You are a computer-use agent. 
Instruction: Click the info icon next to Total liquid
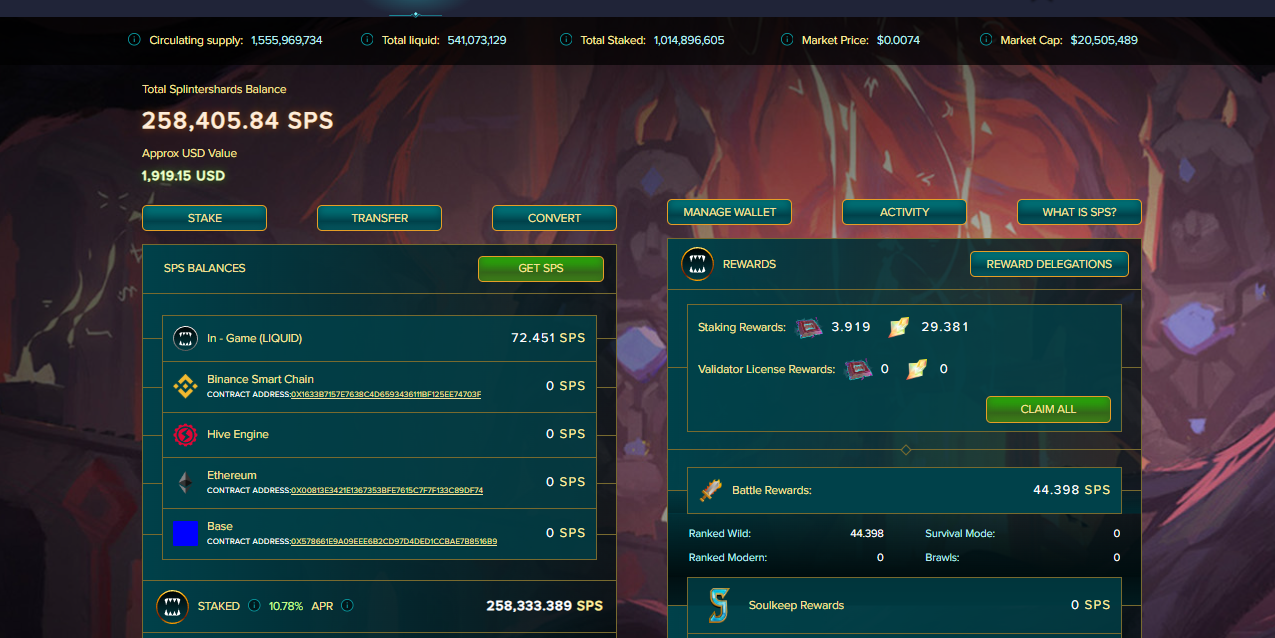367,40
